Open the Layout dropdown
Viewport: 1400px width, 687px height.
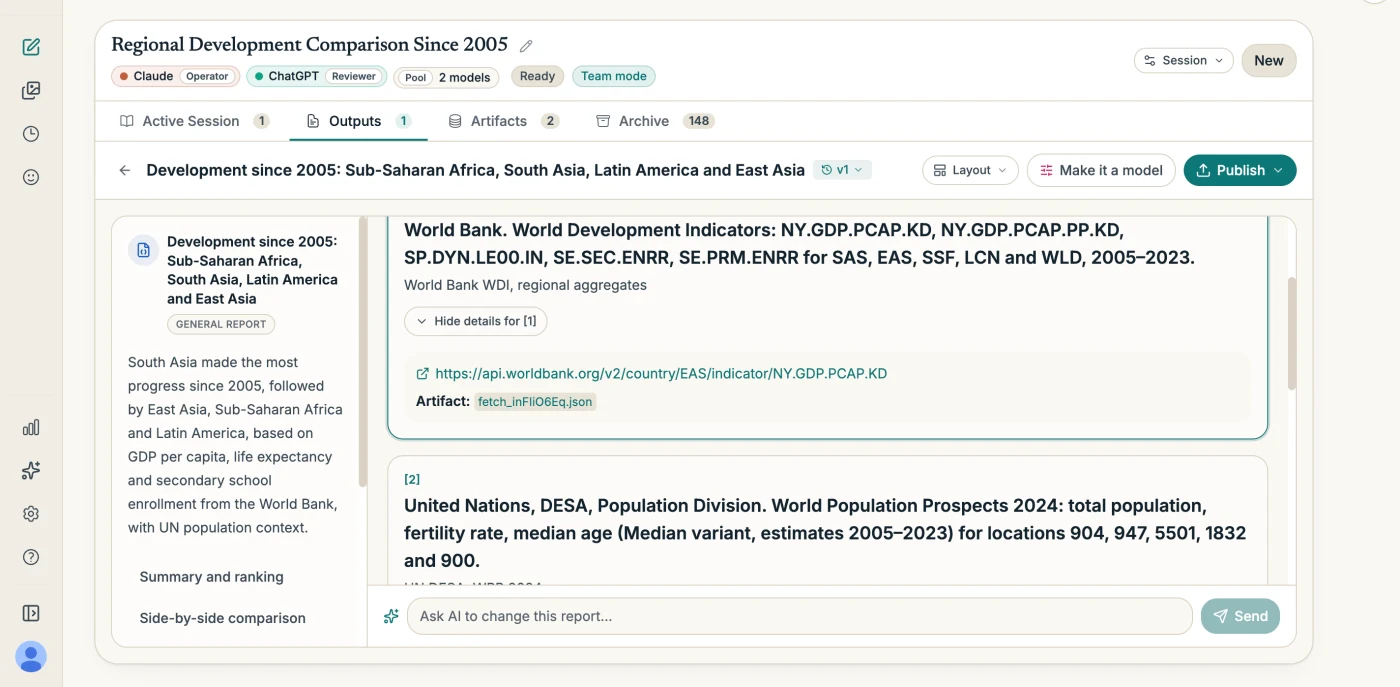click(970, 170)
